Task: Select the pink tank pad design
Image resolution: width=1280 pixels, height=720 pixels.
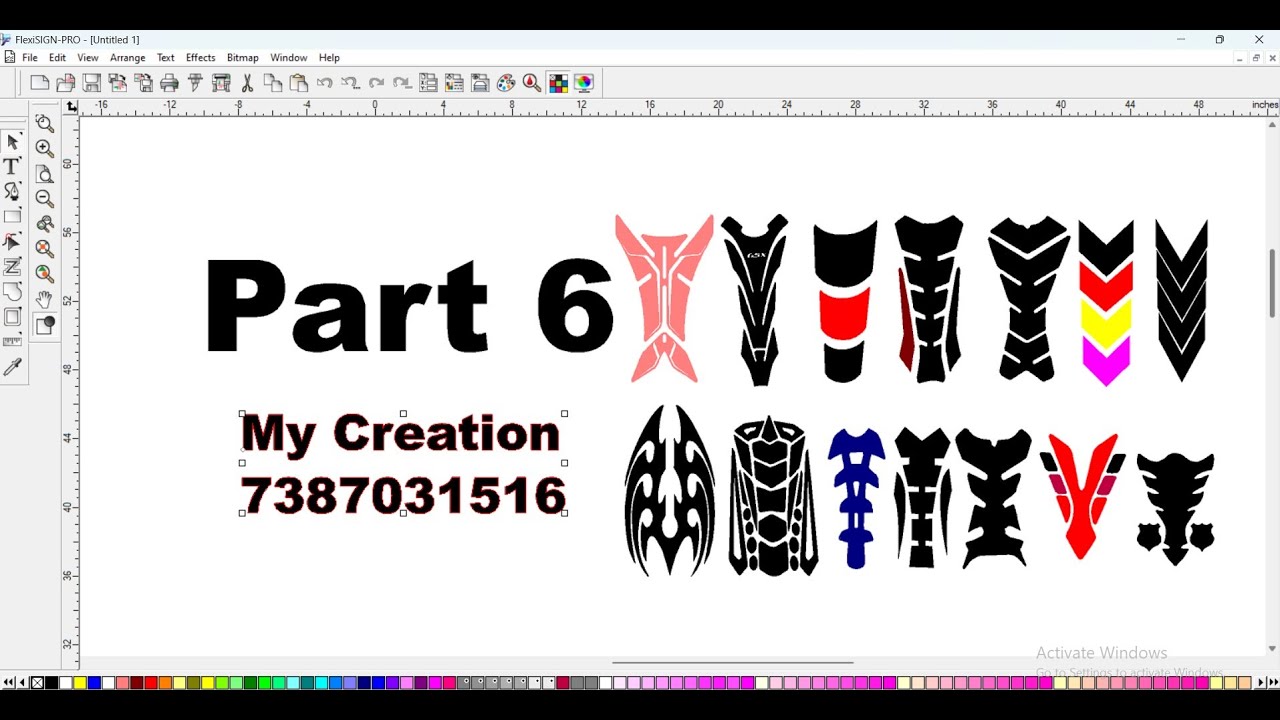Action: [x=664, y=298]
